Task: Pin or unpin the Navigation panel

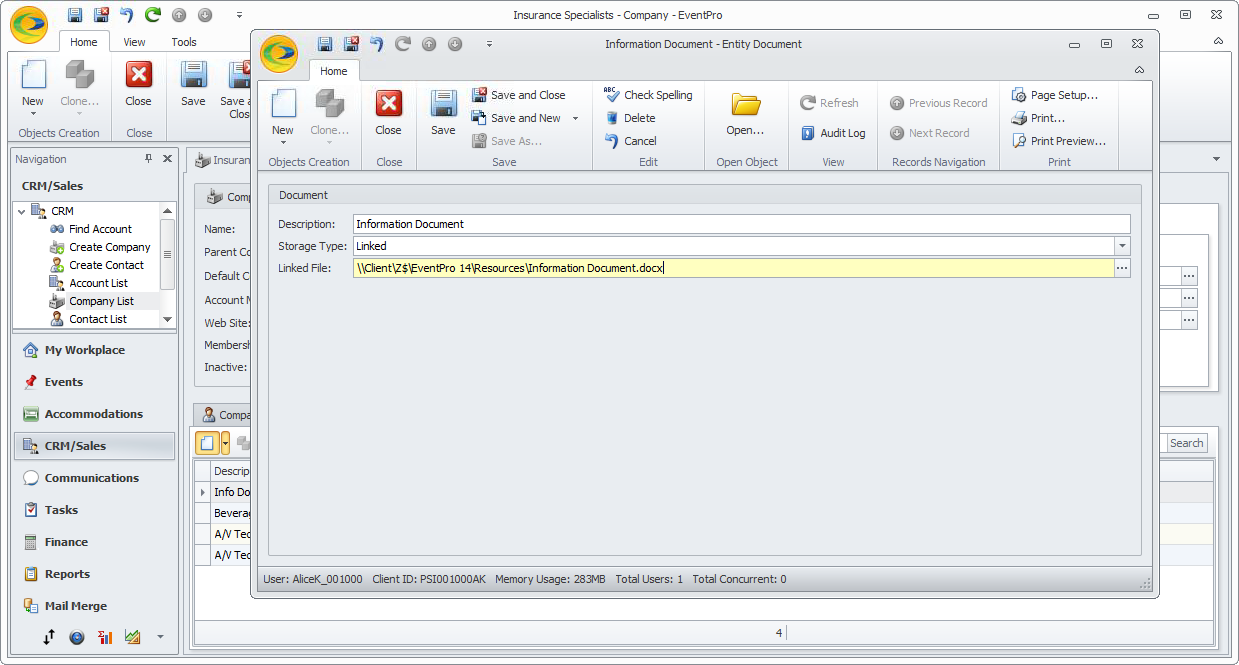Action: 149,158
